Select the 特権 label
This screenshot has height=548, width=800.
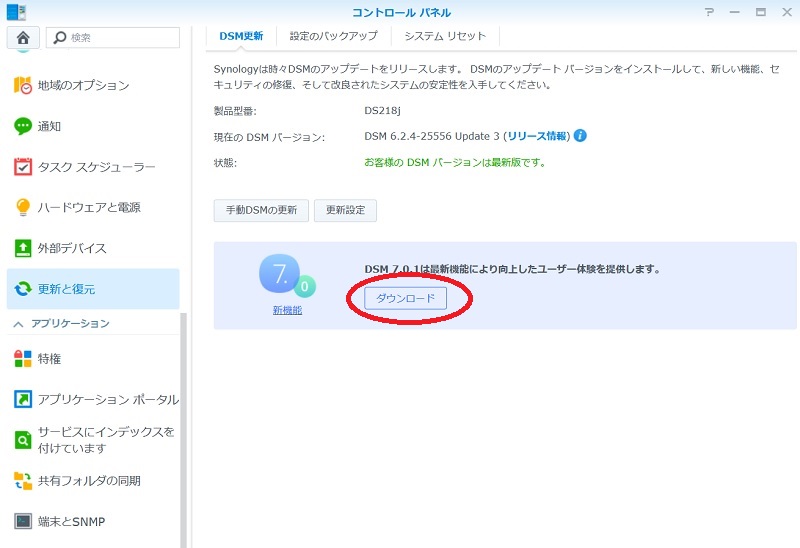(49, 359)
